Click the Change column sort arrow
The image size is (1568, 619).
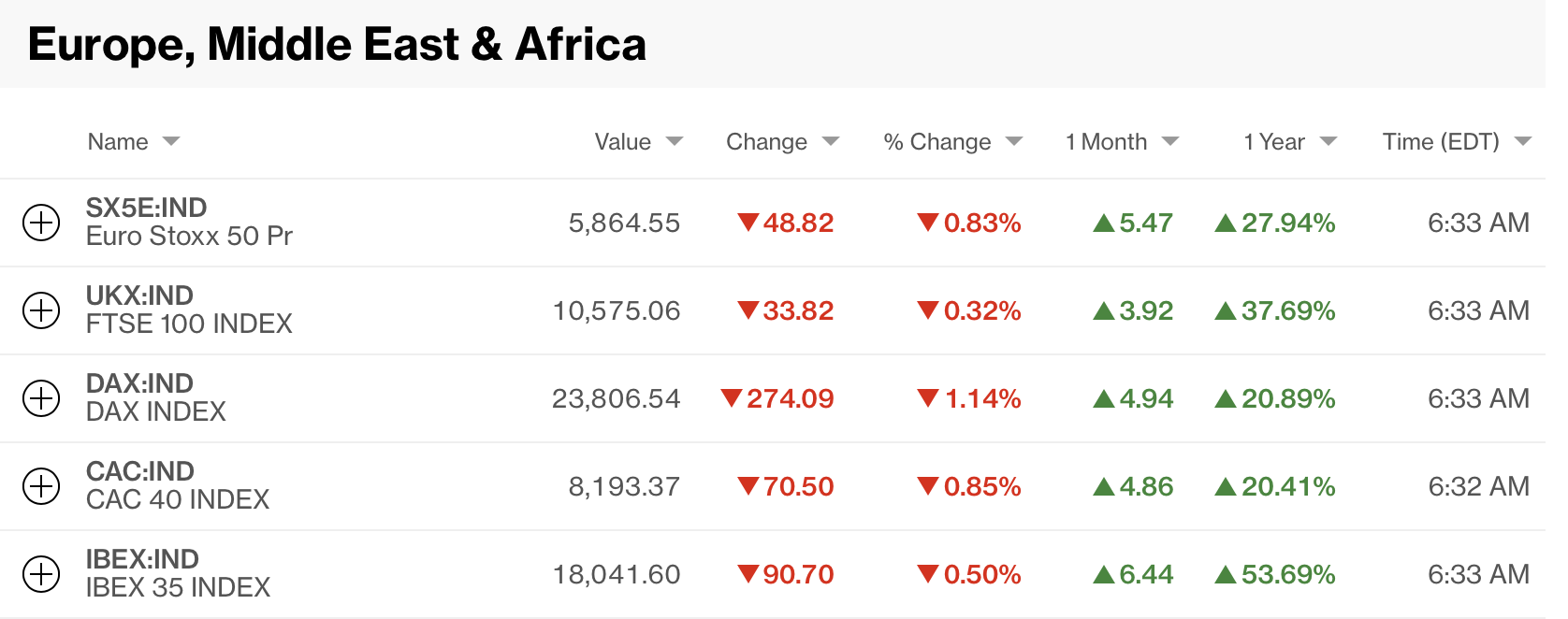(x=831, y=142)
